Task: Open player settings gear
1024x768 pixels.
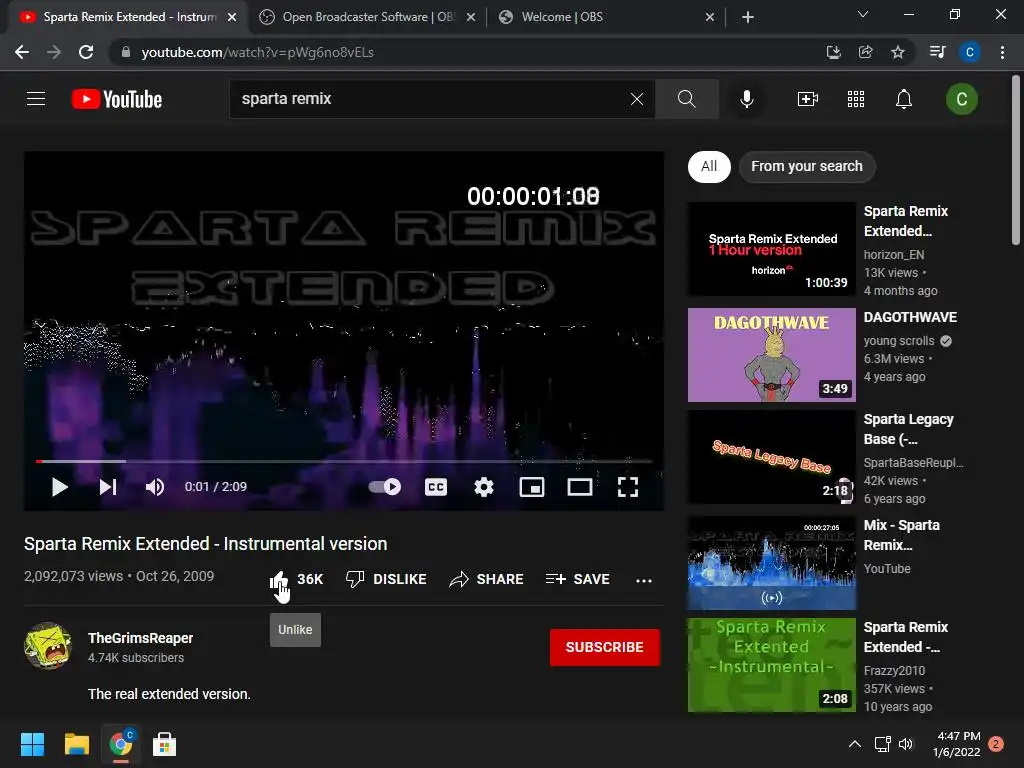Action: pos(484,487)
